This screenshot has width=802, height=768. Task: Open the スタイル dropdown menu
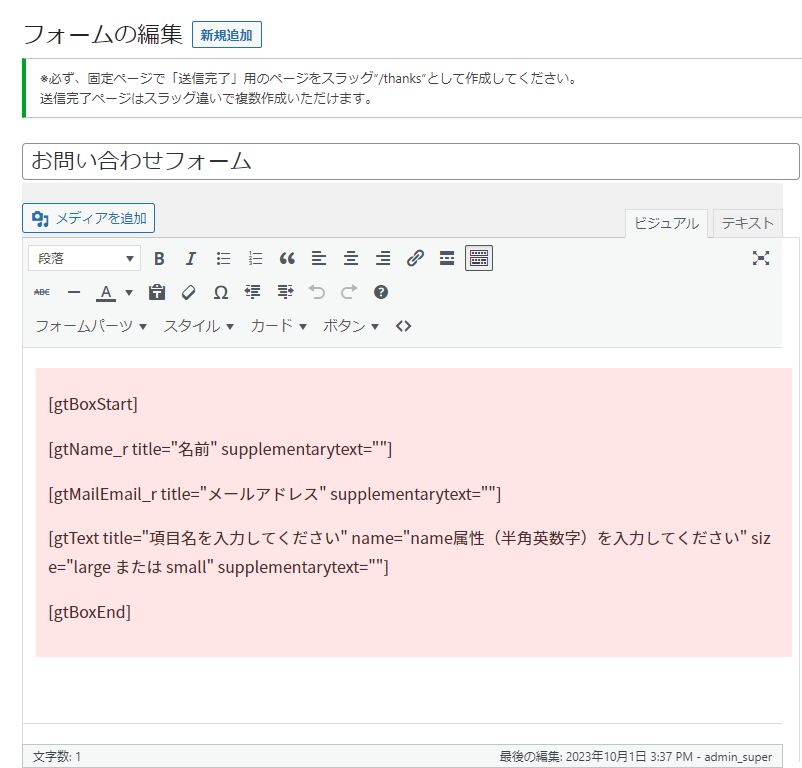pos(199,326)
